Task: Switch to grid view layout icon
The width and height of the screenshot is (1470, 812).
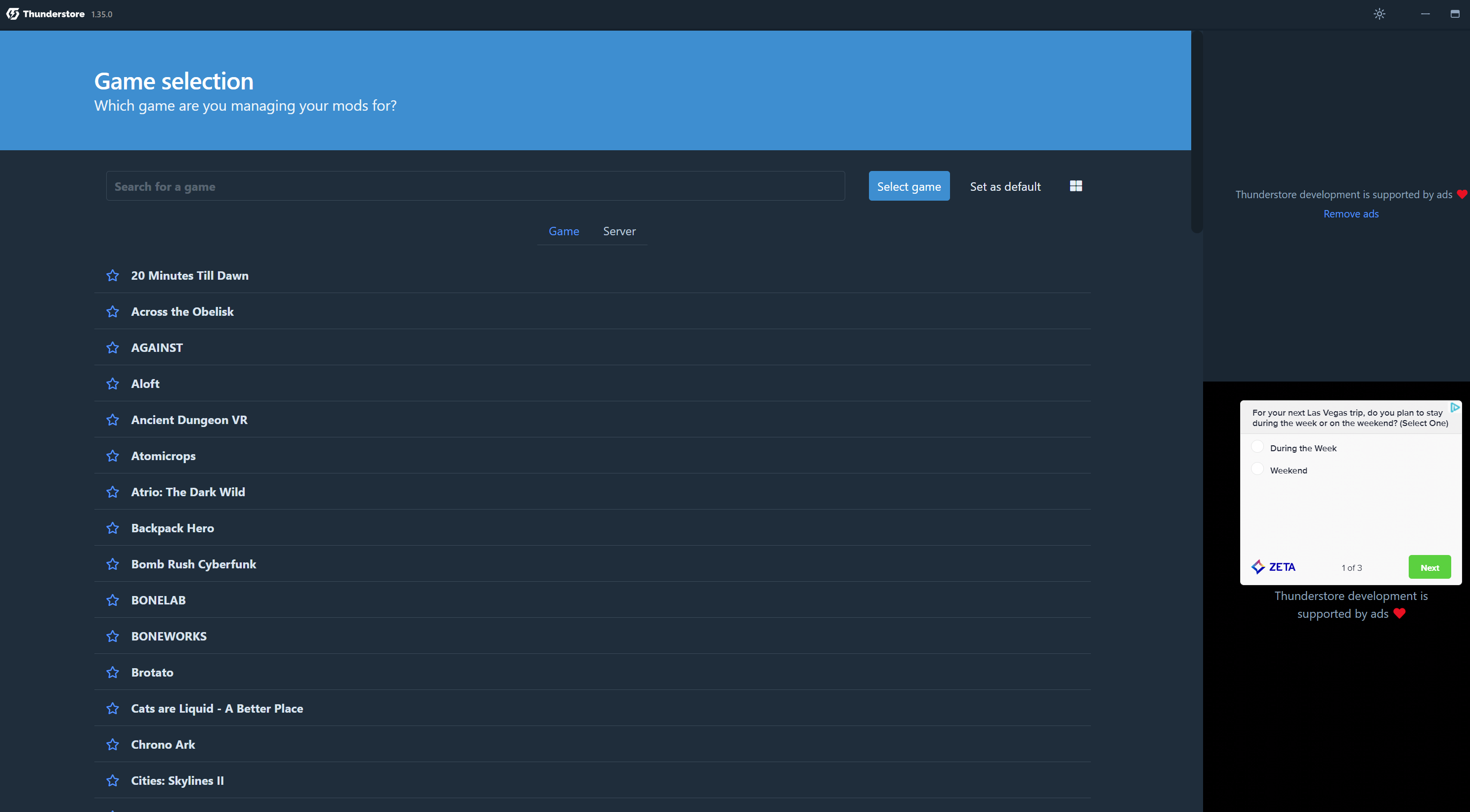Action: [x=1076, y=186]
